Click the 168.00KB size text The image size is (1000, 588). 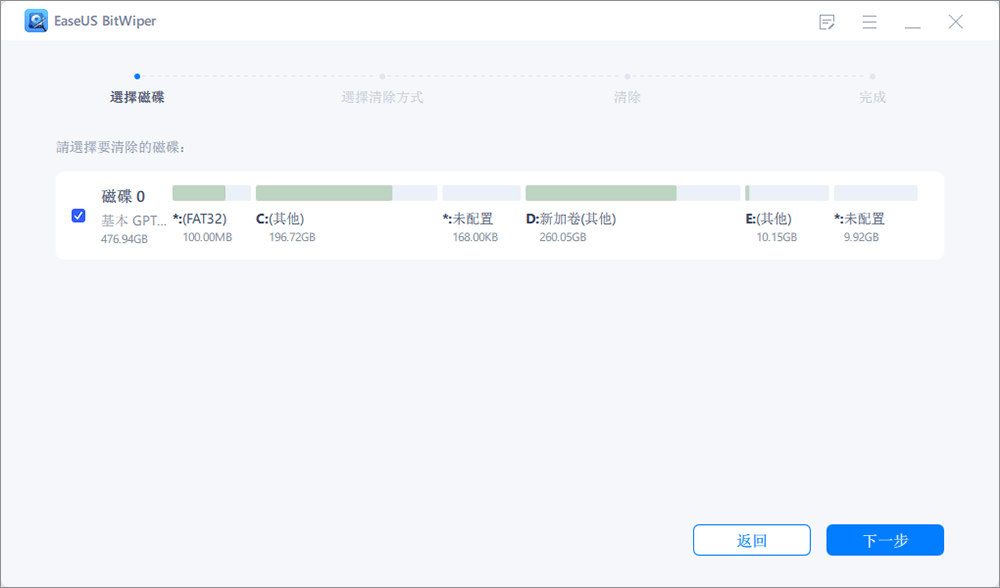coord(475,237)
